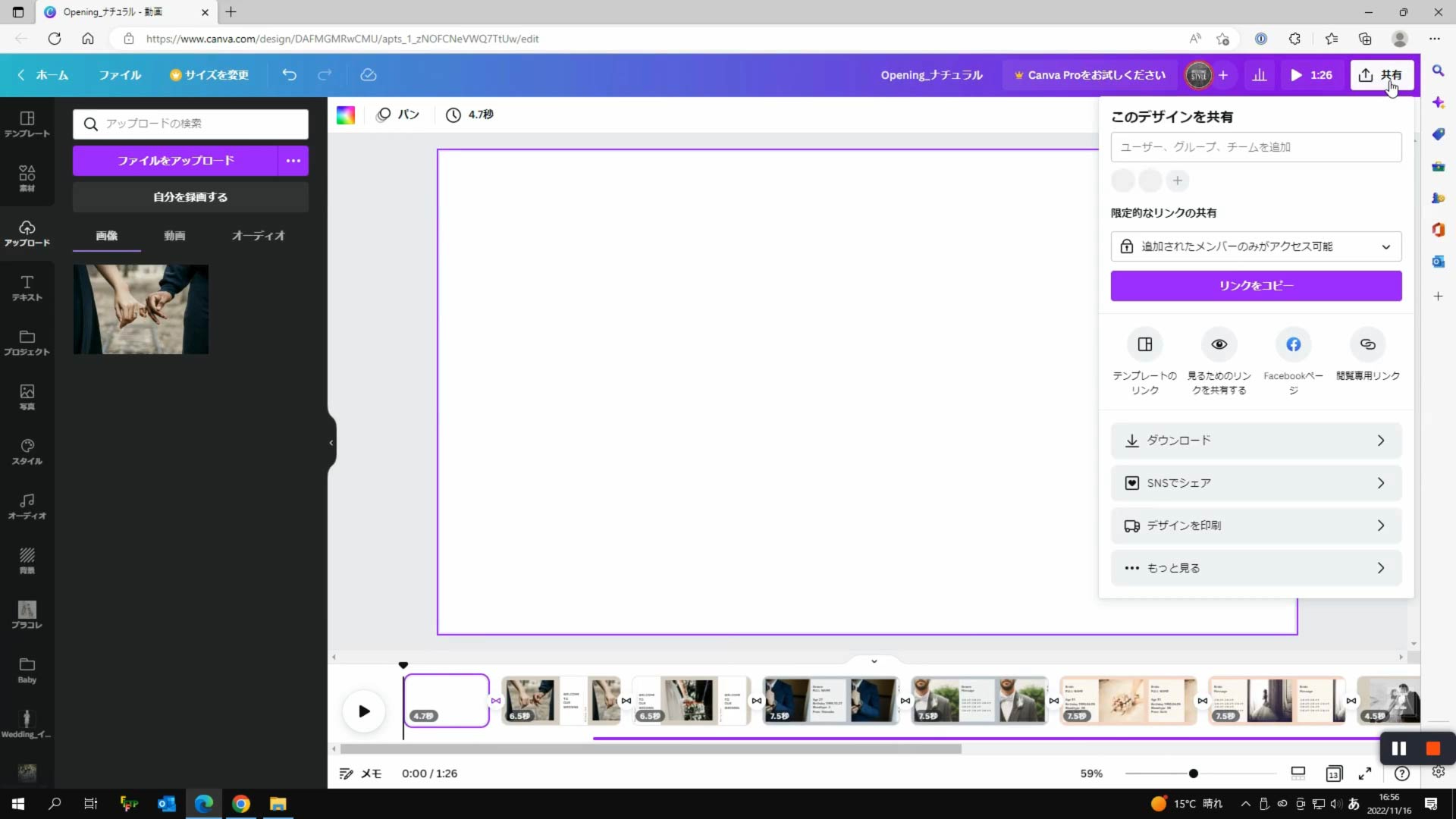Expand the link access permission dropdown
This screenshot has height=819, width=1456.
[1256, 246]
